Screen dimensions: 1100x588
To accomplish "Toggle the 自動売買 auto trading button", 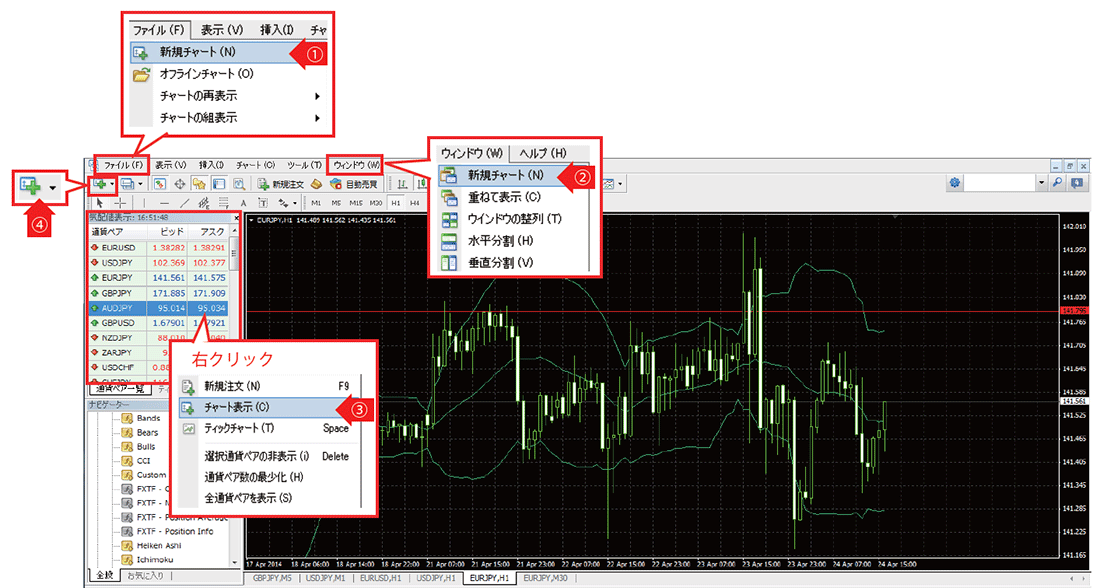I will (x=354, y=184).
